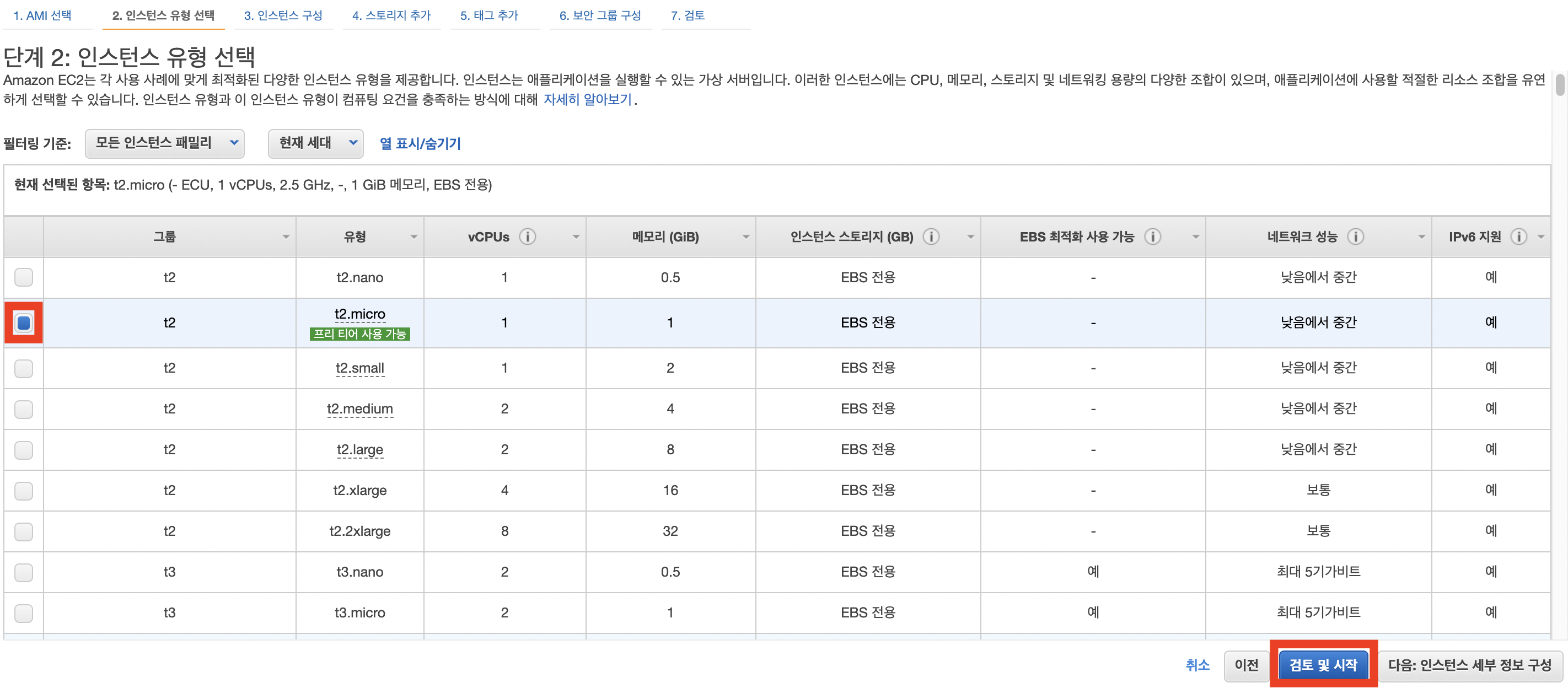Click sort arrow in 그룹 column header
Image resolution: width=1568 pixels, height=688 pixels.
click(286, 237)
